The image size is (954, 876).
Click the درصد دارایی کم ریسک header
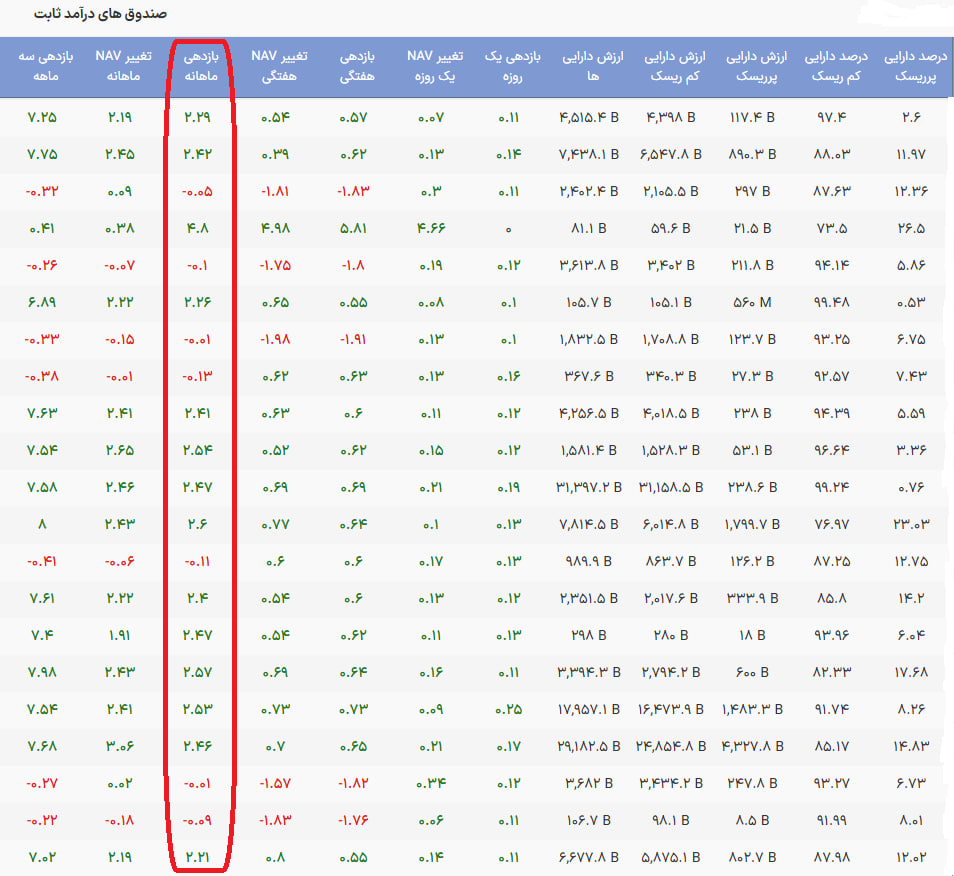[x=837, y=66]
